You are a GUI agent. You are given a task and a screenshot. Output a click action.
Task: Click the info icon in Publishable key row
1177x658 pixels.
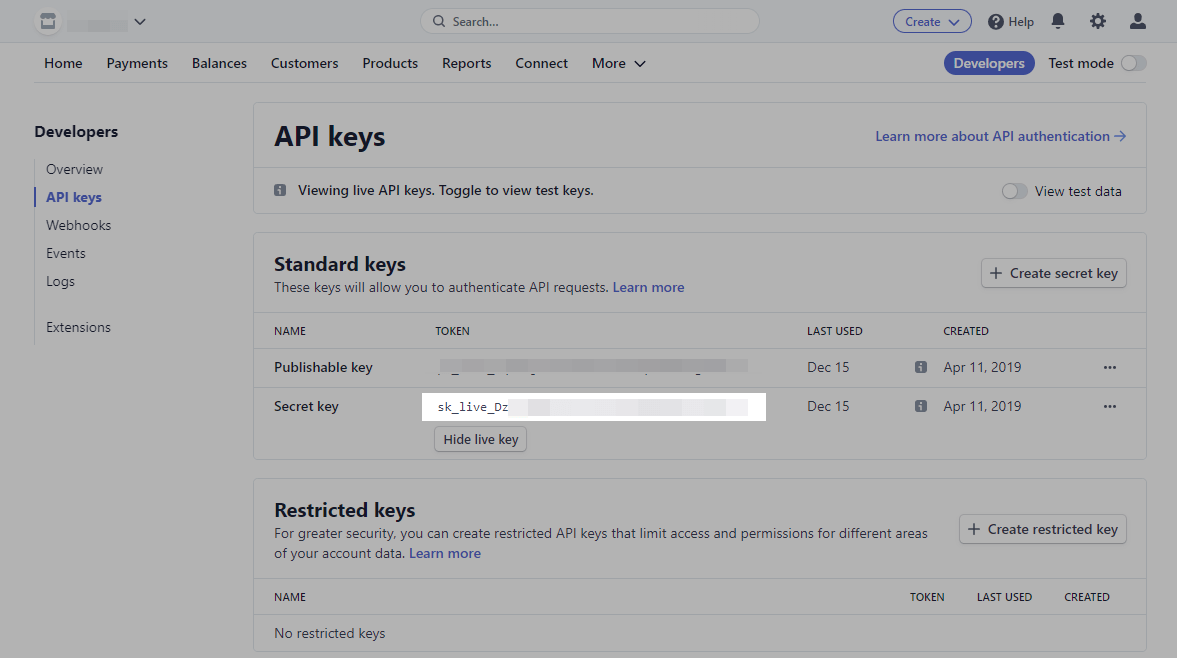[921, 367]
